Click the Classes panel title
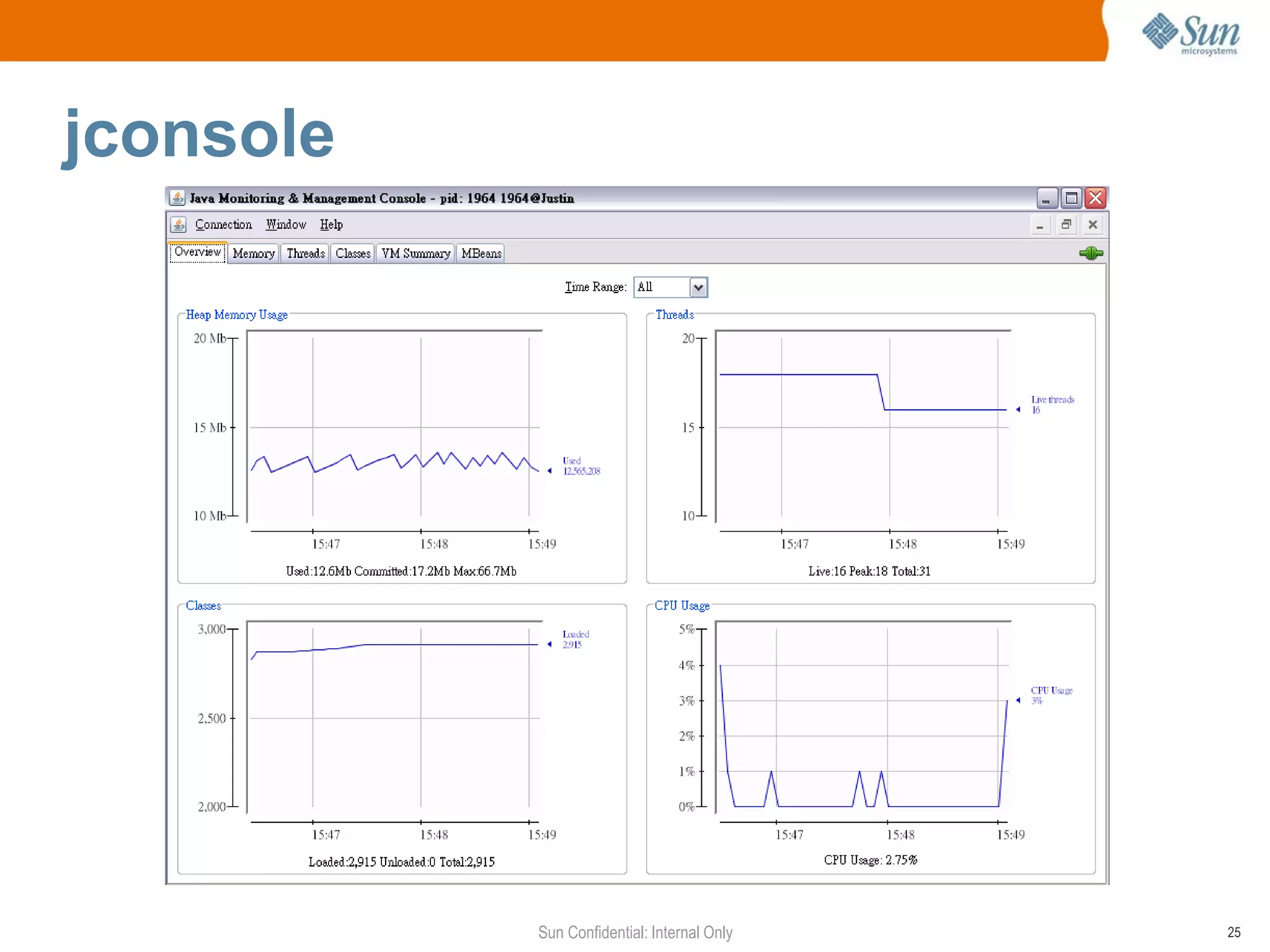The image size is (1270, 952). 203,606
